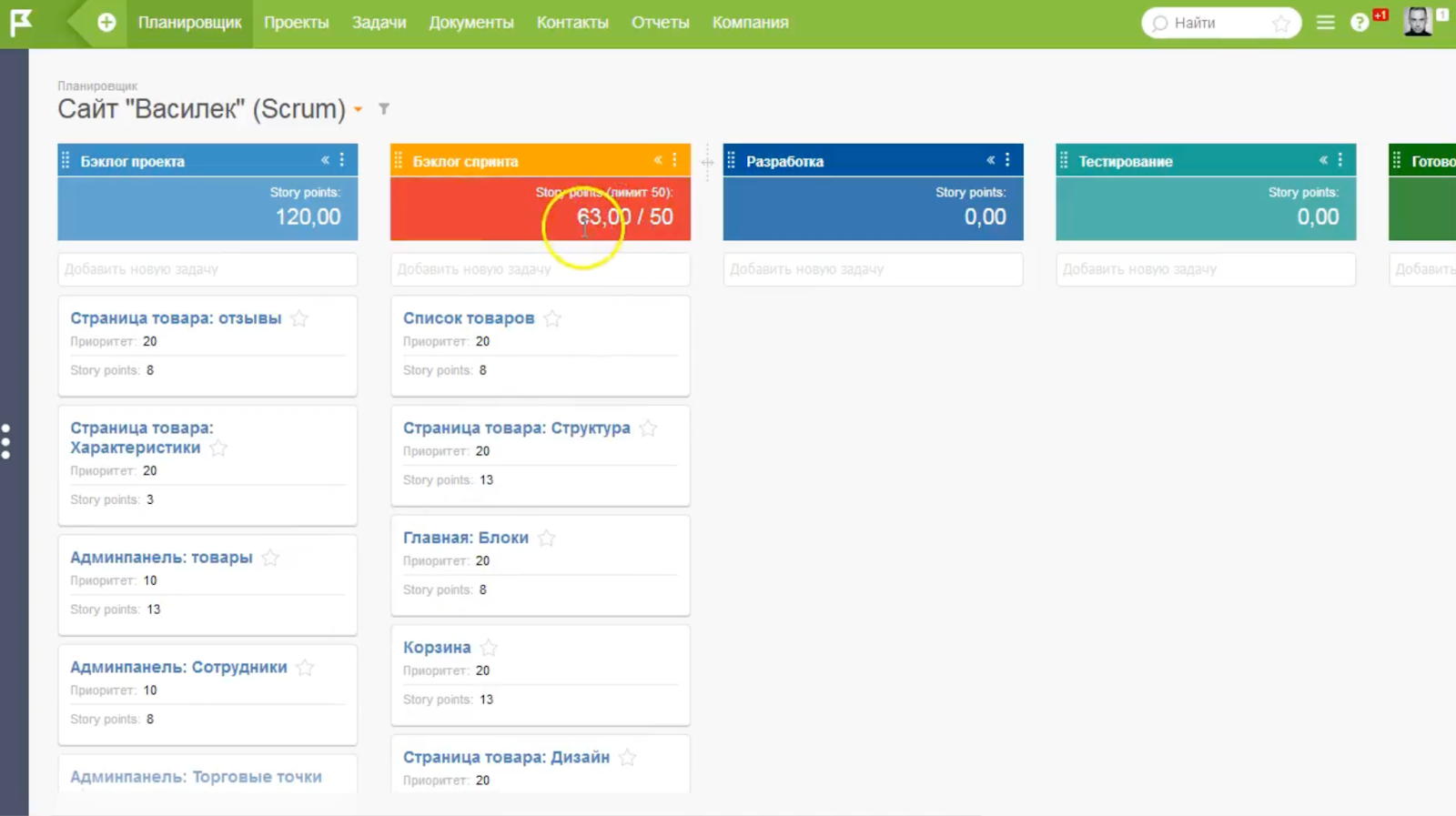This screenshot has height=816, width=1456.
Task: Click drag handle of Бэклог спринта column
Action: click(x=399, y=161)
